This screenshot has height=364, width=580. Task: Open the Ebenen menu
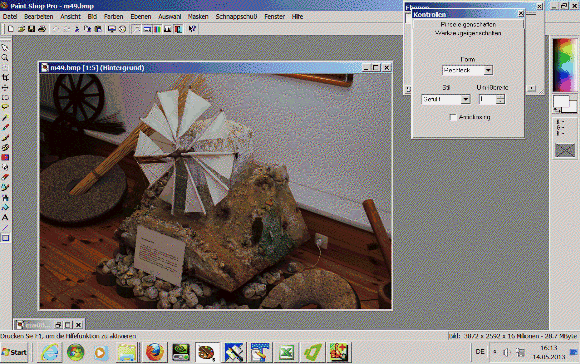[141, 17]
